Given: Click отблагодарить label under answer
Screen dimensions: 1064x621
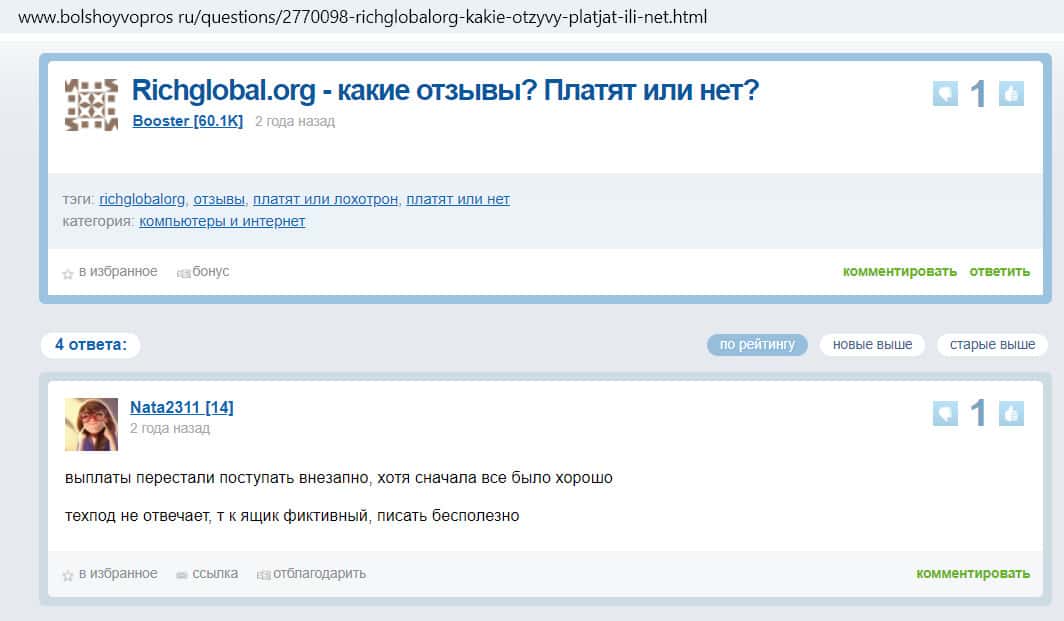Looking at the screenshot, I should (x=320, y=573).
